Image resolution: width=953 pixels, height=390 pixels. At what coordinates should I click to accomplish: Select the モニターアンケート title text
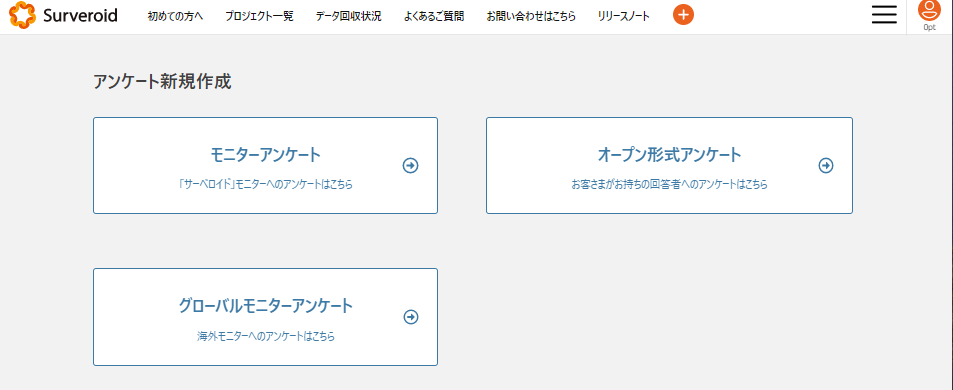pyautogui.click(x=266, y=155)
